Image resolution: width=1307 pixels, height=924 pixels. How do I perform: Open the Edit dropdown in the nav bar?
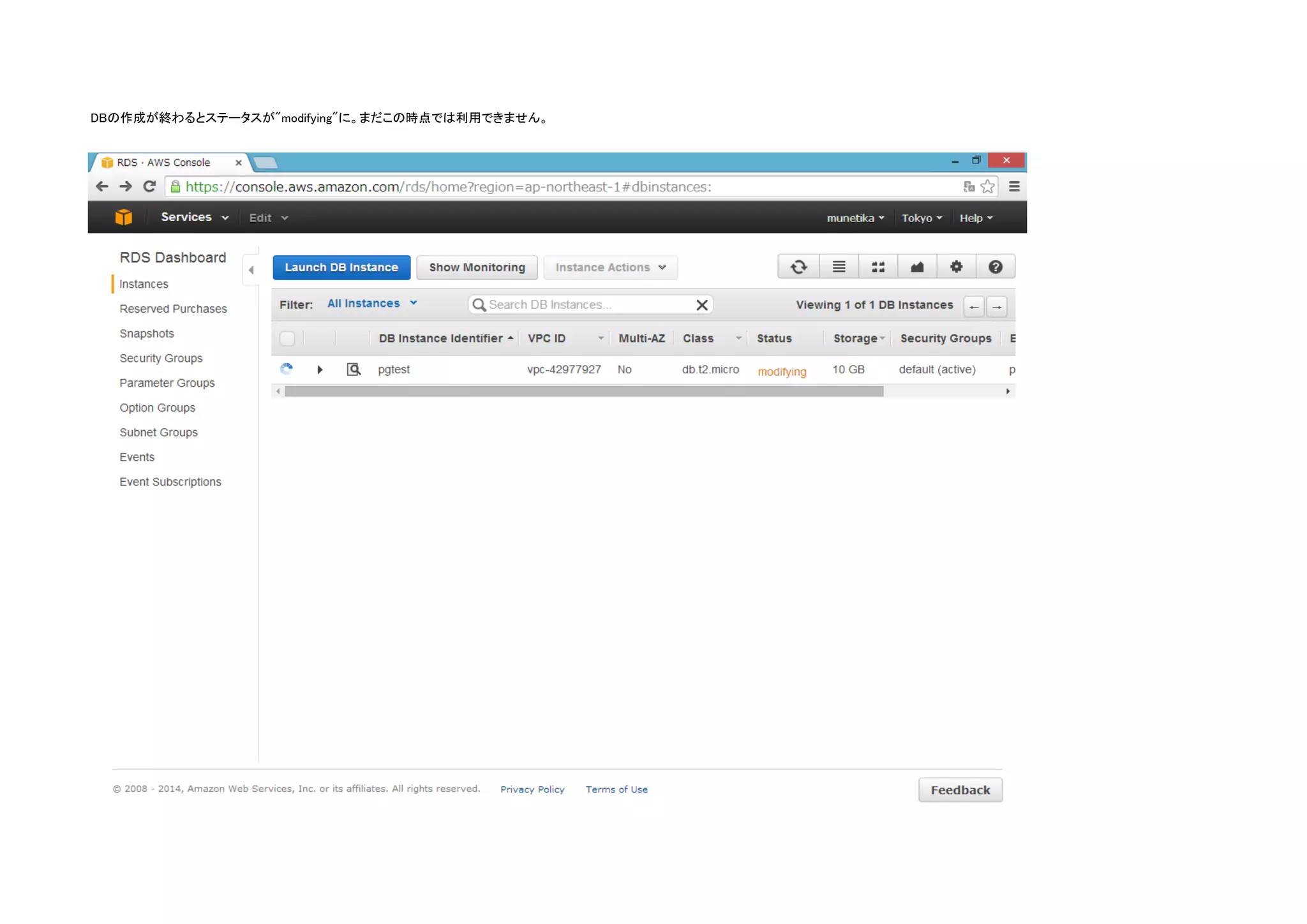click(x=268, y=218)
